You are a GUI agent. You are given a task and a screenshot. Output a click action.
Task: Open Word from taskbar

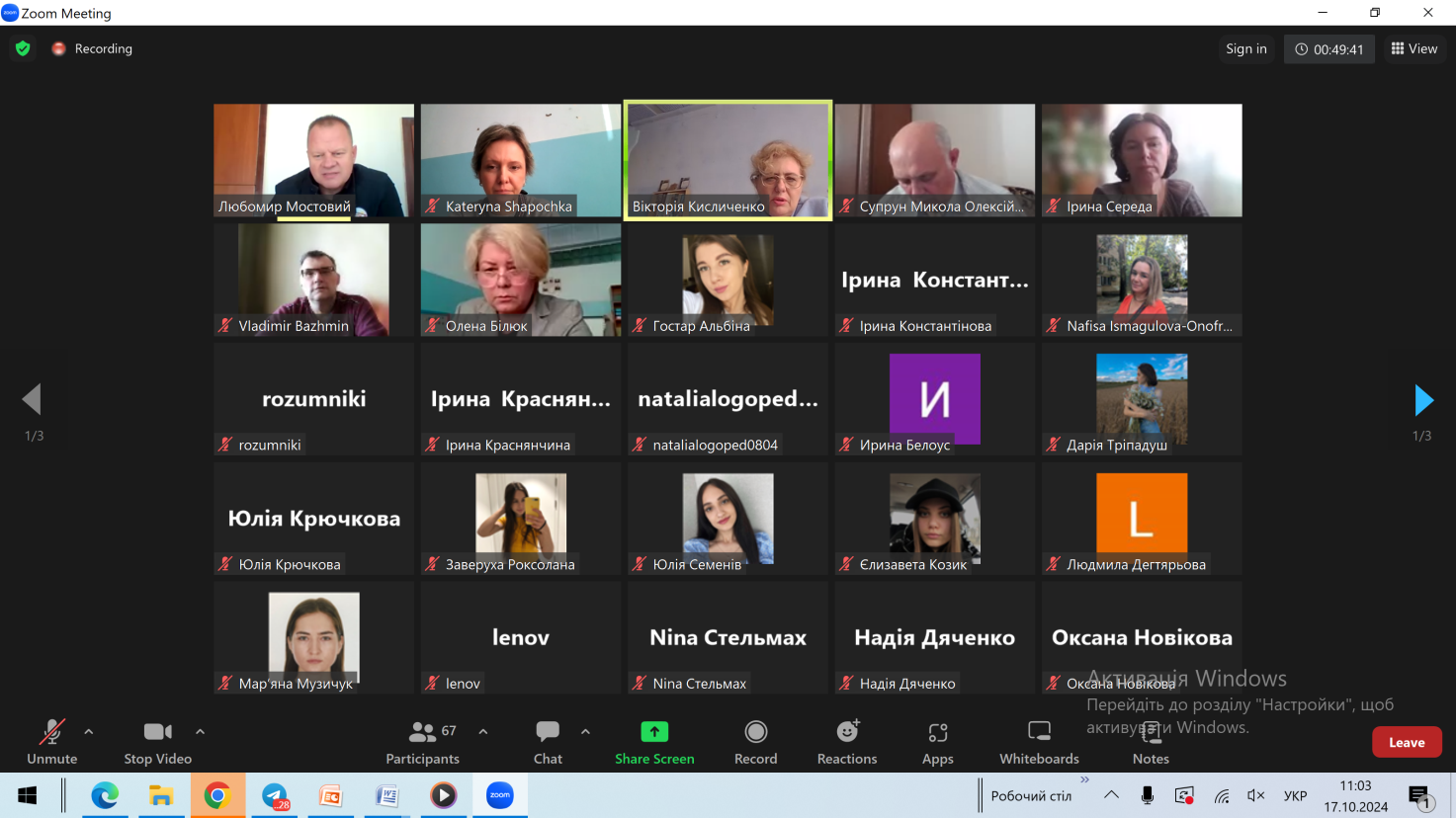click(387, 795)
